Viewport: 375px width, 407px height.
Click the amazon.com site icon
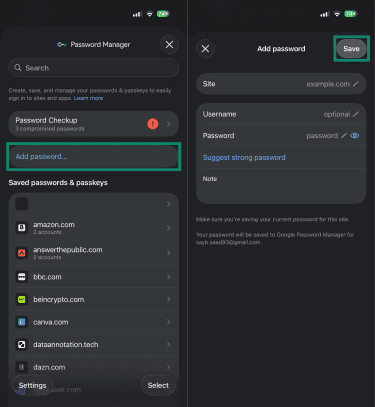[22, 228]
